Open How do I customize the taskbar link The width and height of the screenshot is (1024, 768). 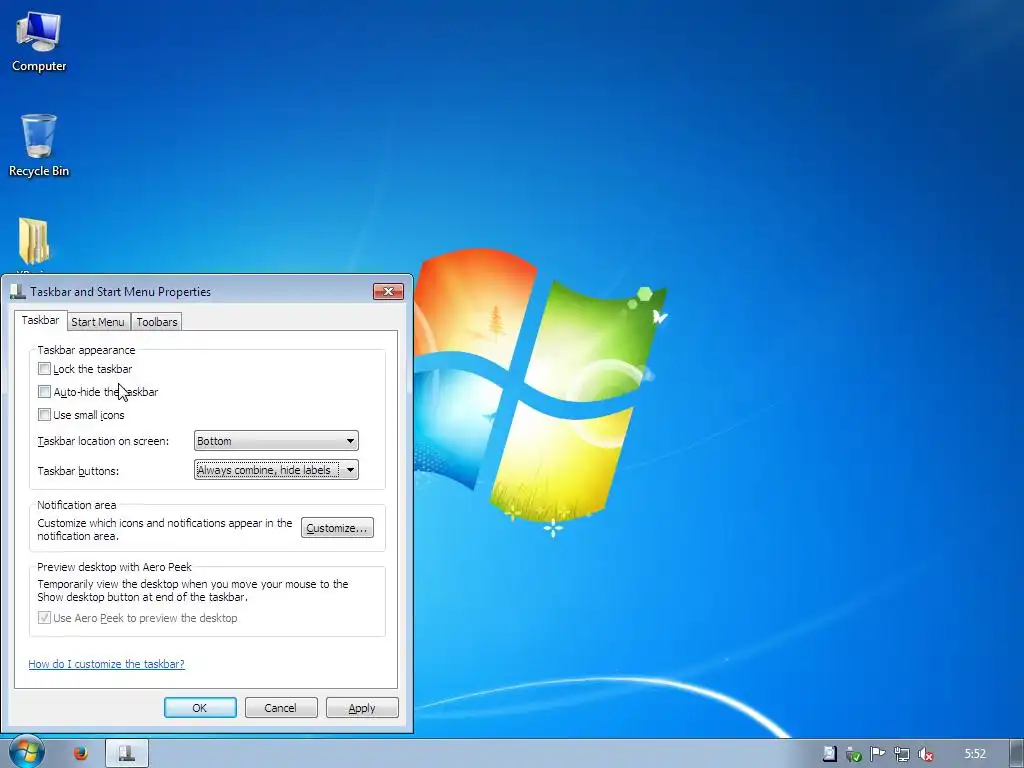(106, 664)
